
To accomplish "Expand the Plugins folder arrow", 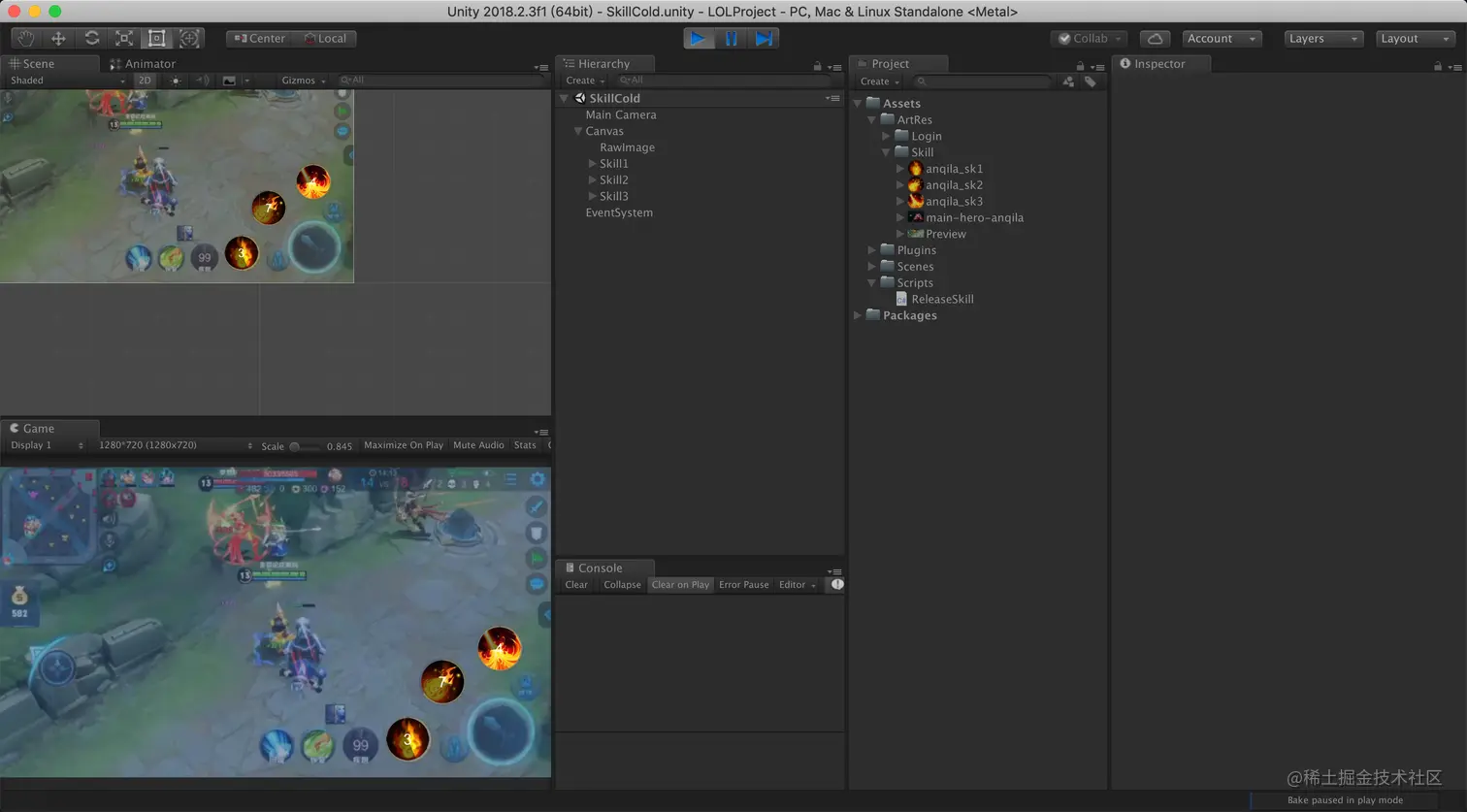I will point(871,250).
